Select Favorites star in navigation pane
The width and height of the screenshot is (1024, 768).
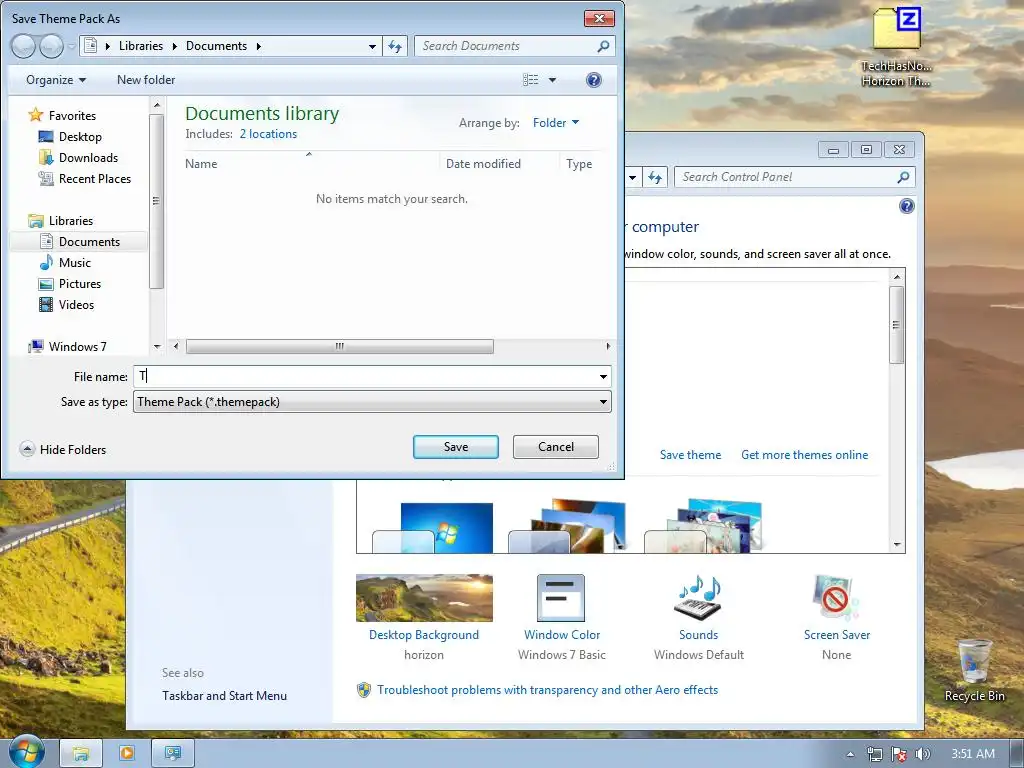(36, 116)
